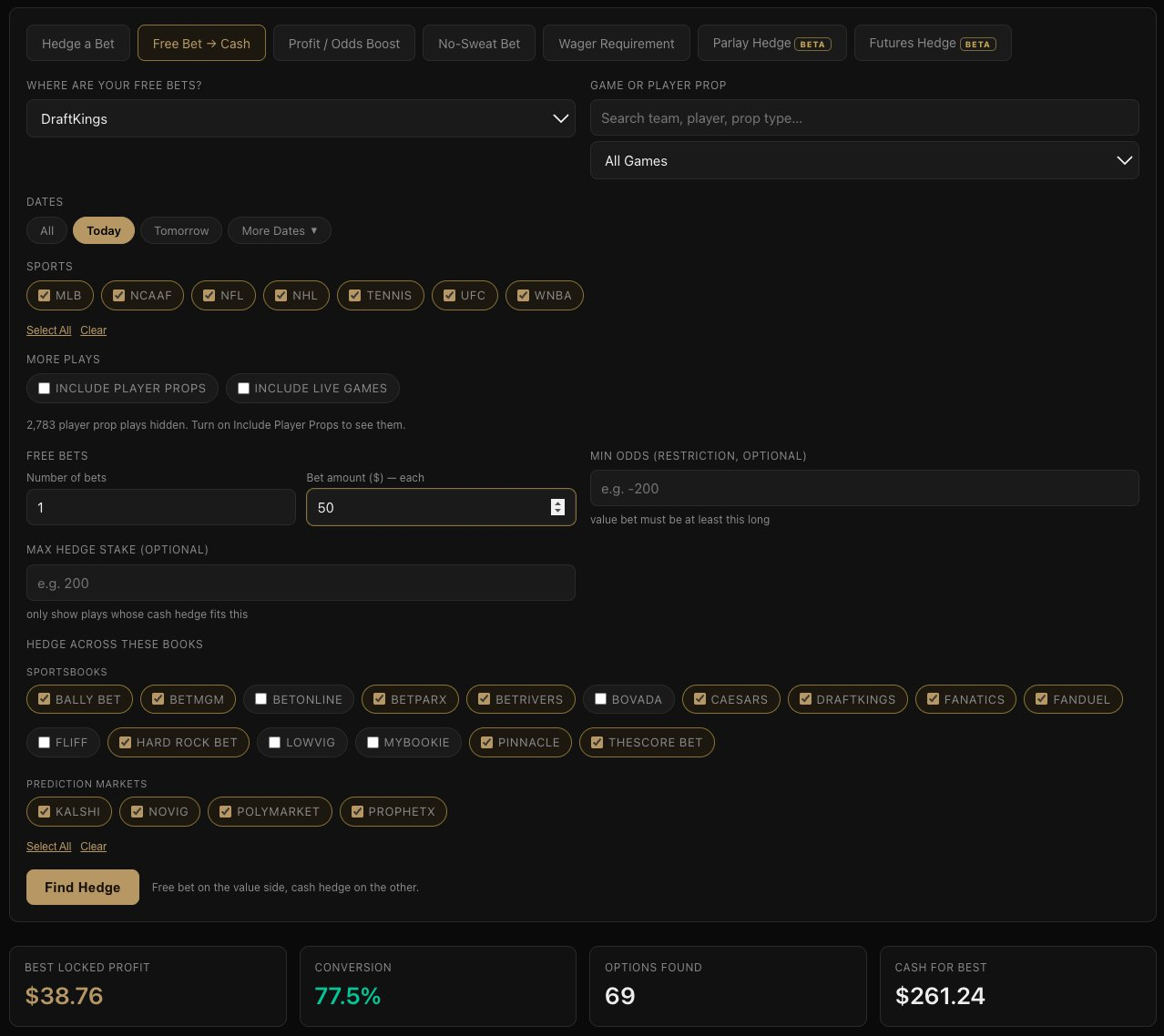Toggle the Polymarket prediction market
Viewport: 1164px width, 1036px height.
[225, 811]
